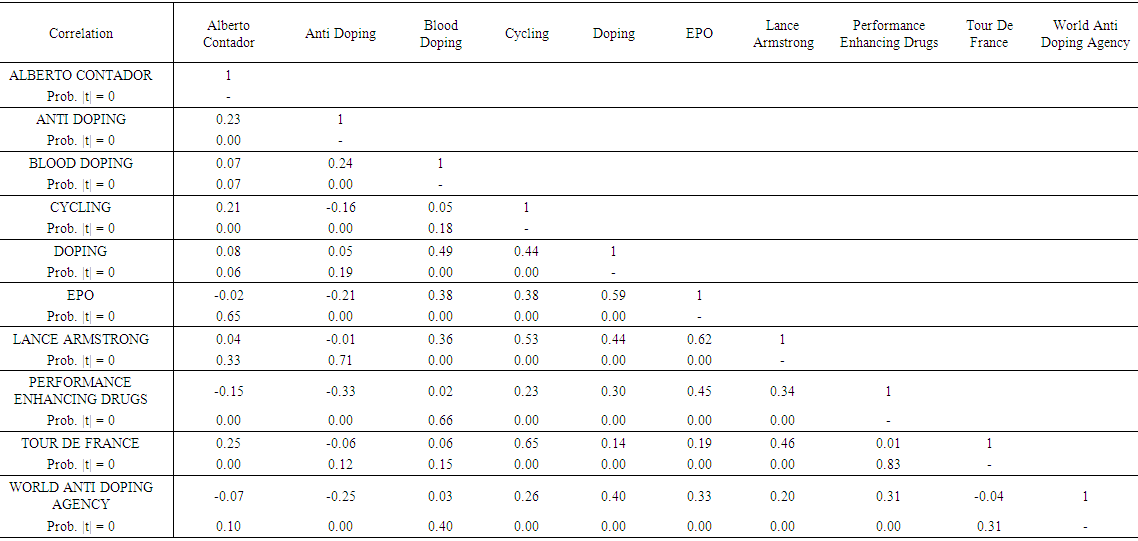Click the 0.62 Lance Armstrong–EPO correlation cell
This screenshot has width=1138, height=541.
[699, 339]
